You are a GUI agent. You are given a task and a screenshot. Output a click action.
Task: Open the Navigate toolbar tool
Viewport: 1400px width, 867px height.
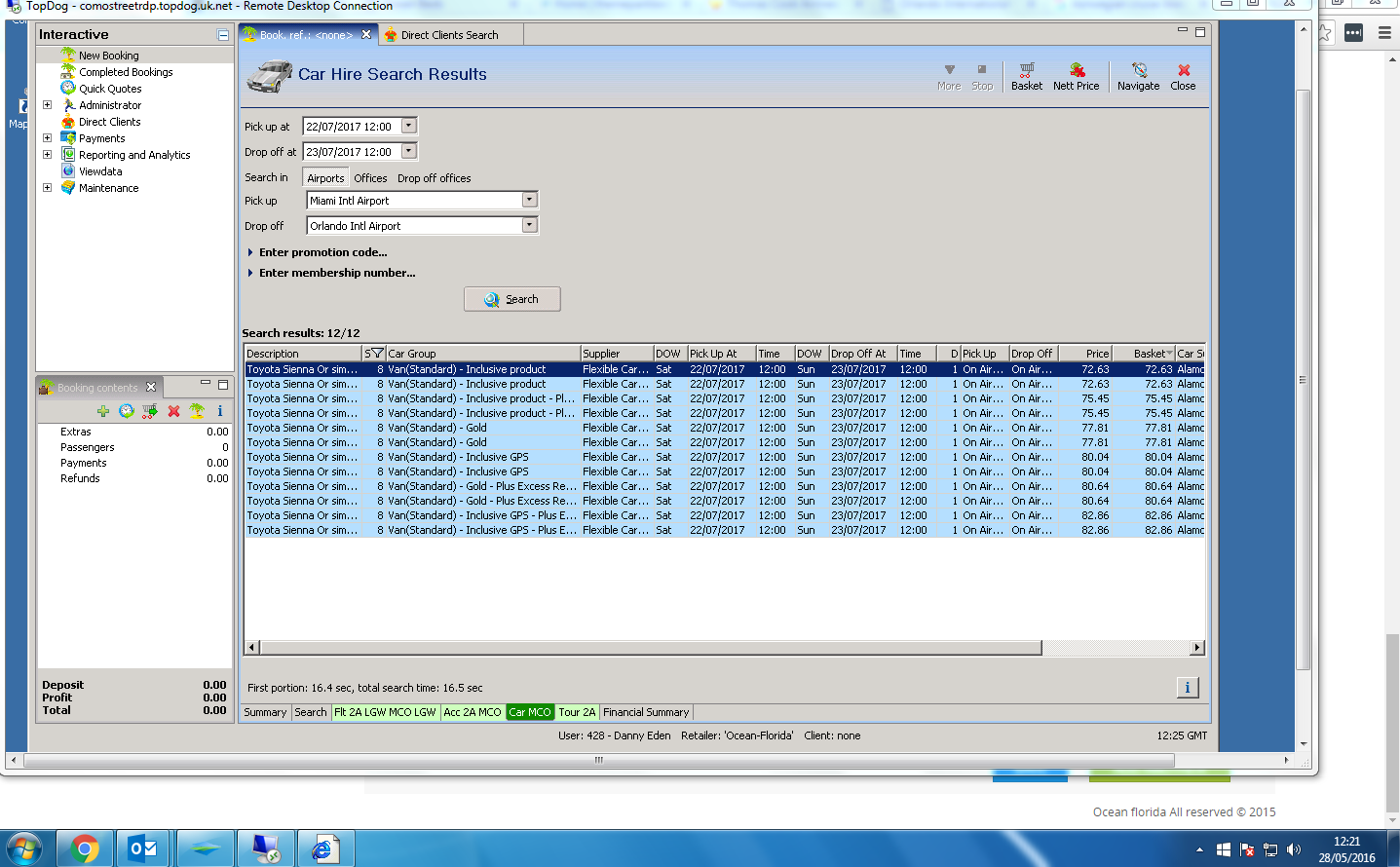[1138, 76]
